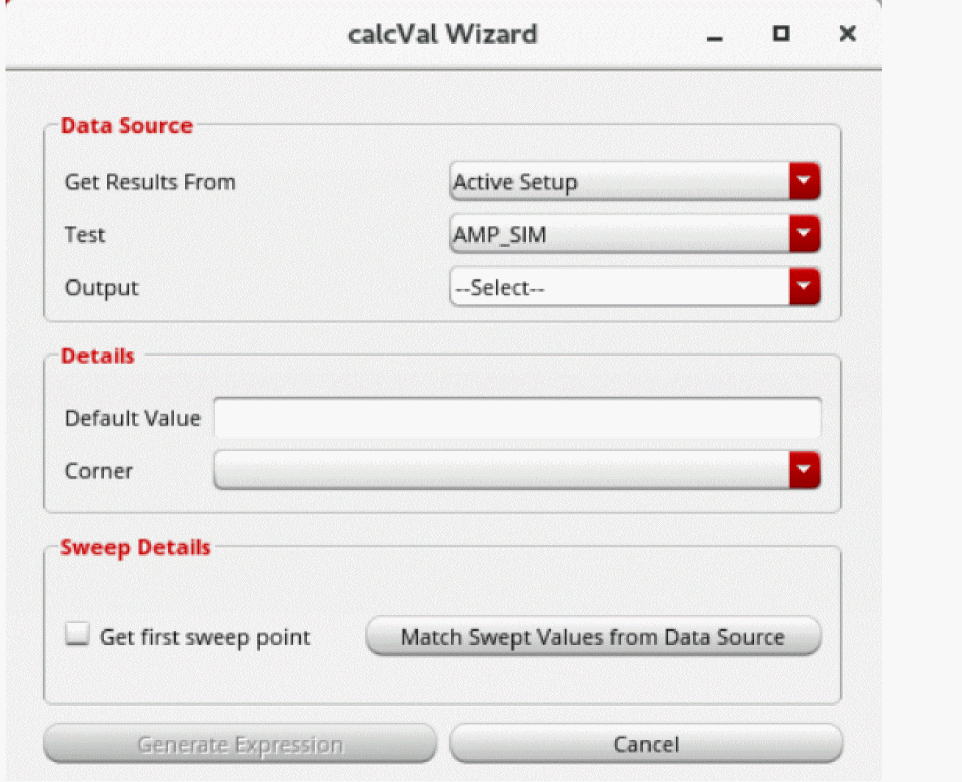962x782 pixels.
Task: Open the --Select-- Output combo box text
Action: coord(618,288)
